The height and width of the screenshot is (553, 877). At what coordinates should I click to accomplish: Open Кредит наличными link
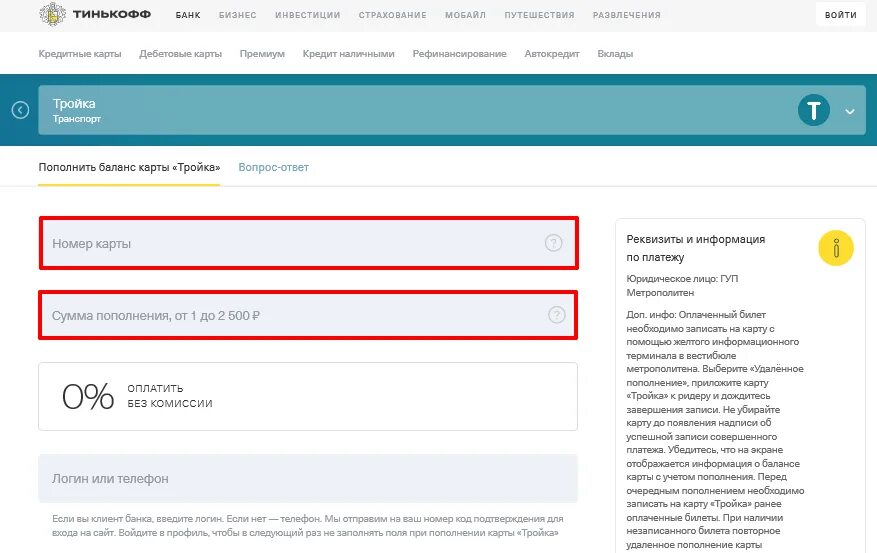[348, 54]
